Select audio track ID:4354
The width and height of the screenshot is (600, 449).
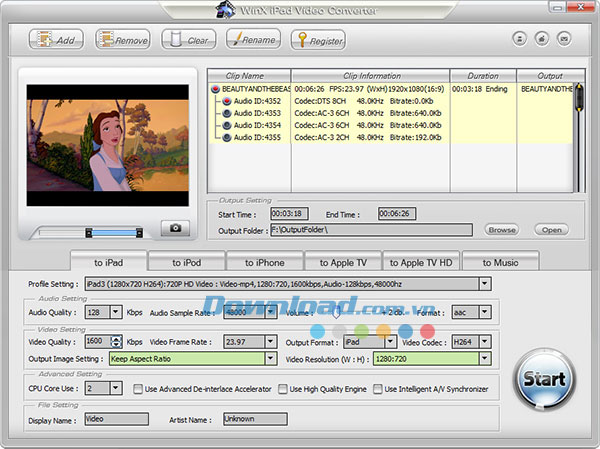[227, 125]
